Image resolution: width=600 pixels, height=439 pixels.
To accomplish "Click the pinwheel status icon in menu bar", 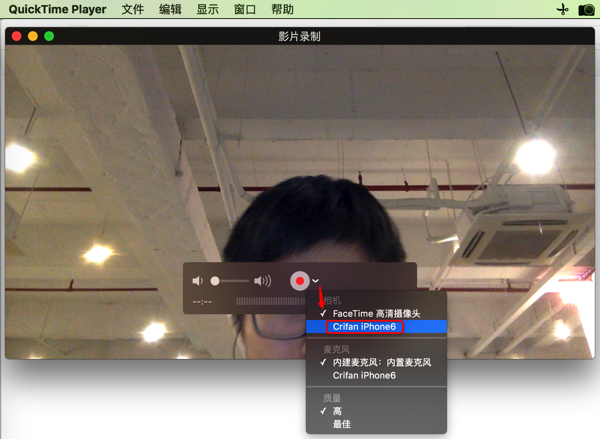I will click(562, 9).
